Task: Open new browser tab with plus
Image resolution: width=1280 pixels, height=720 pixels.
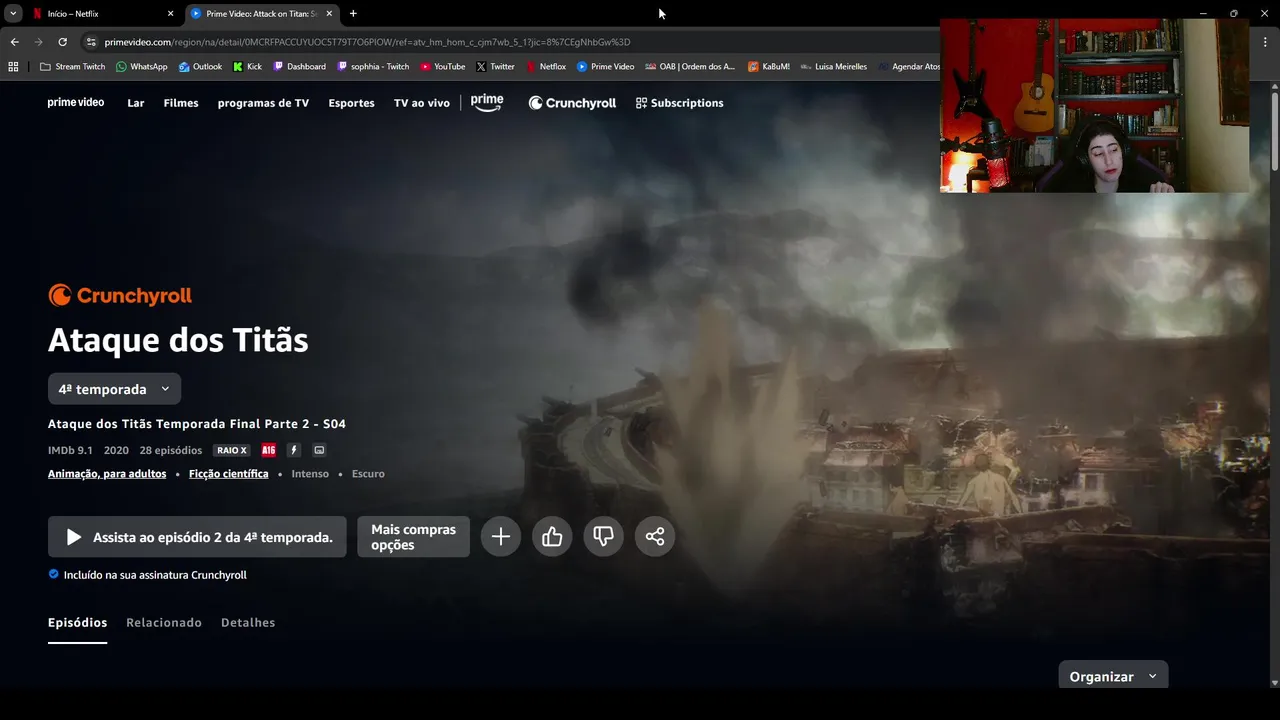Action: coord(353,14)
